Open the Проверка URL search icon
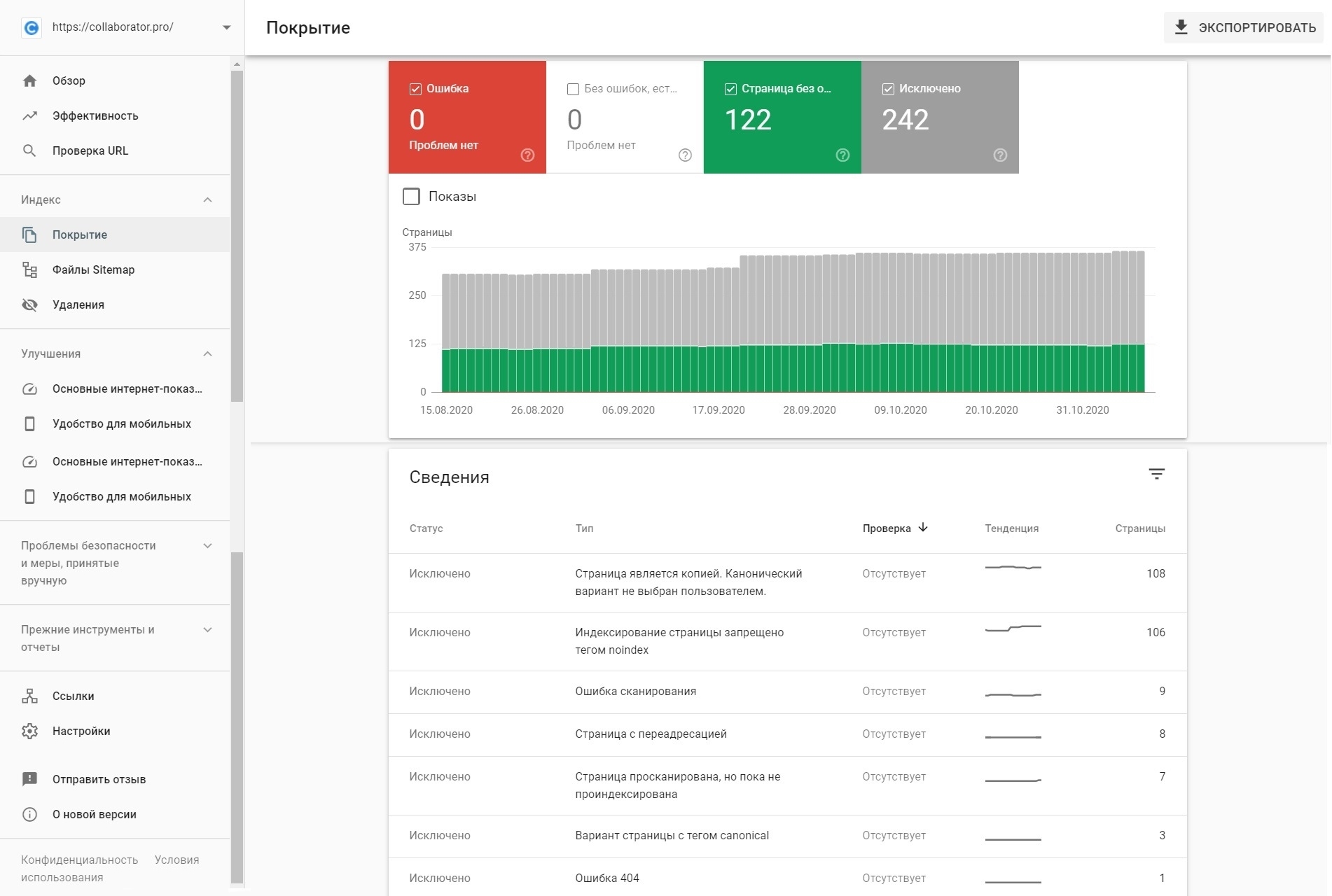 30,150
